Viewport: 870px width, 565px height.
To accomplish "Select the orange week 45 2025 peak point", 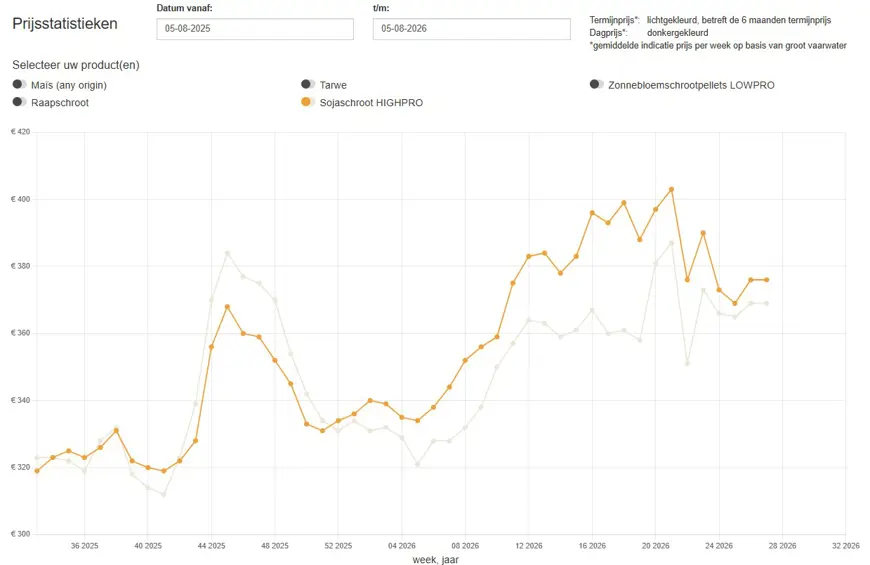I will [x=227, y=306].
